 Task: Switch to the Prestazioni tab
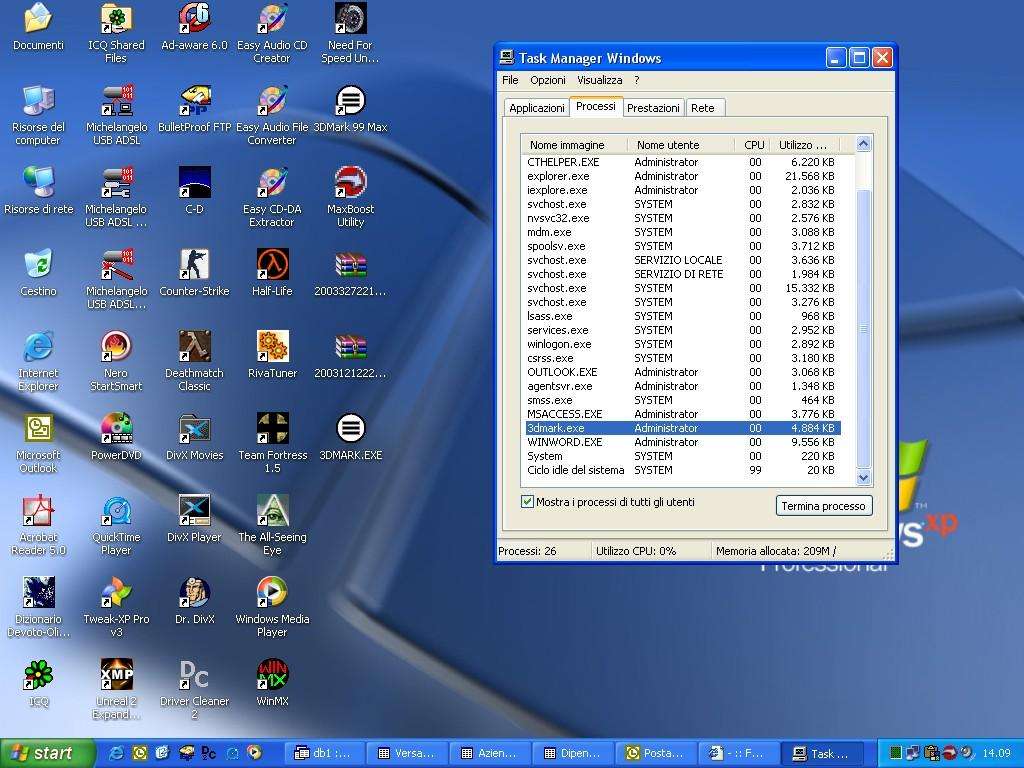coord(653,108)
